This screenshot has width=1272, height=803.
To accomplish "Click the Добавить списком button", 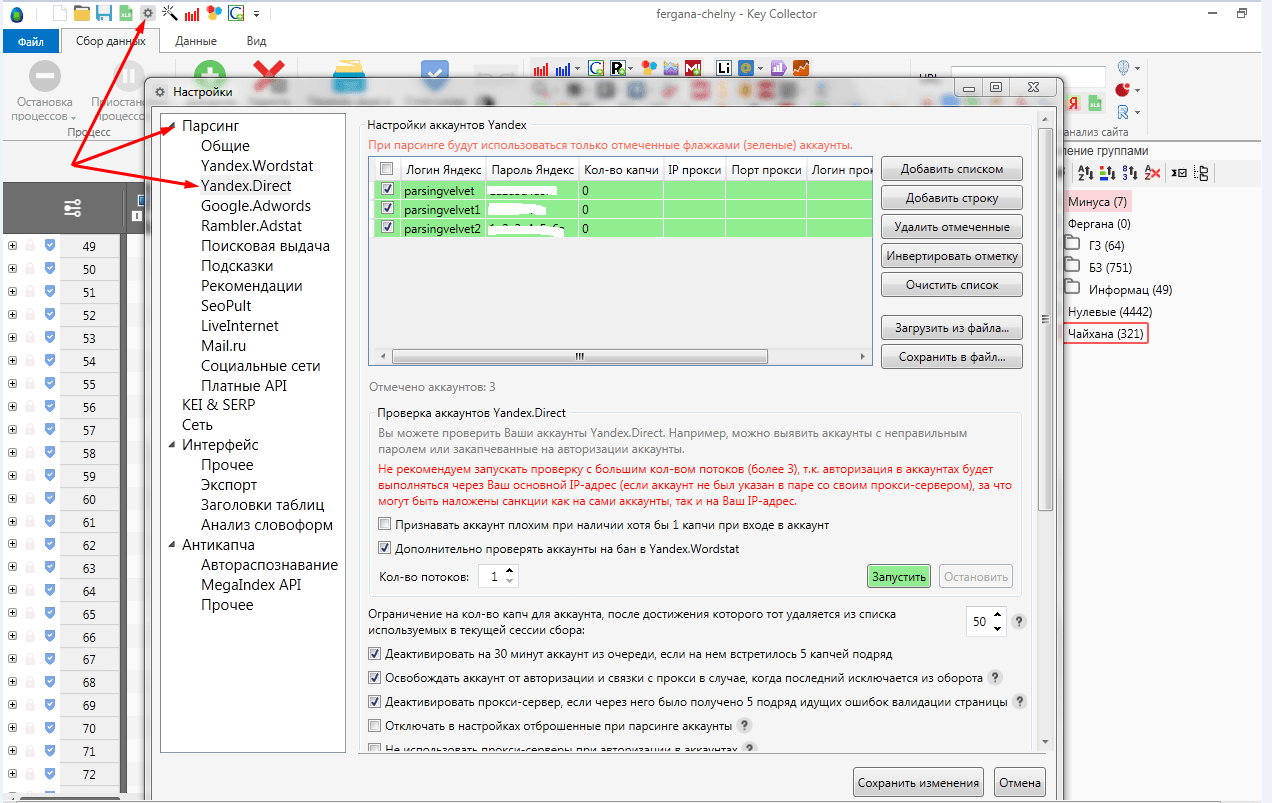I will (951, 168).
